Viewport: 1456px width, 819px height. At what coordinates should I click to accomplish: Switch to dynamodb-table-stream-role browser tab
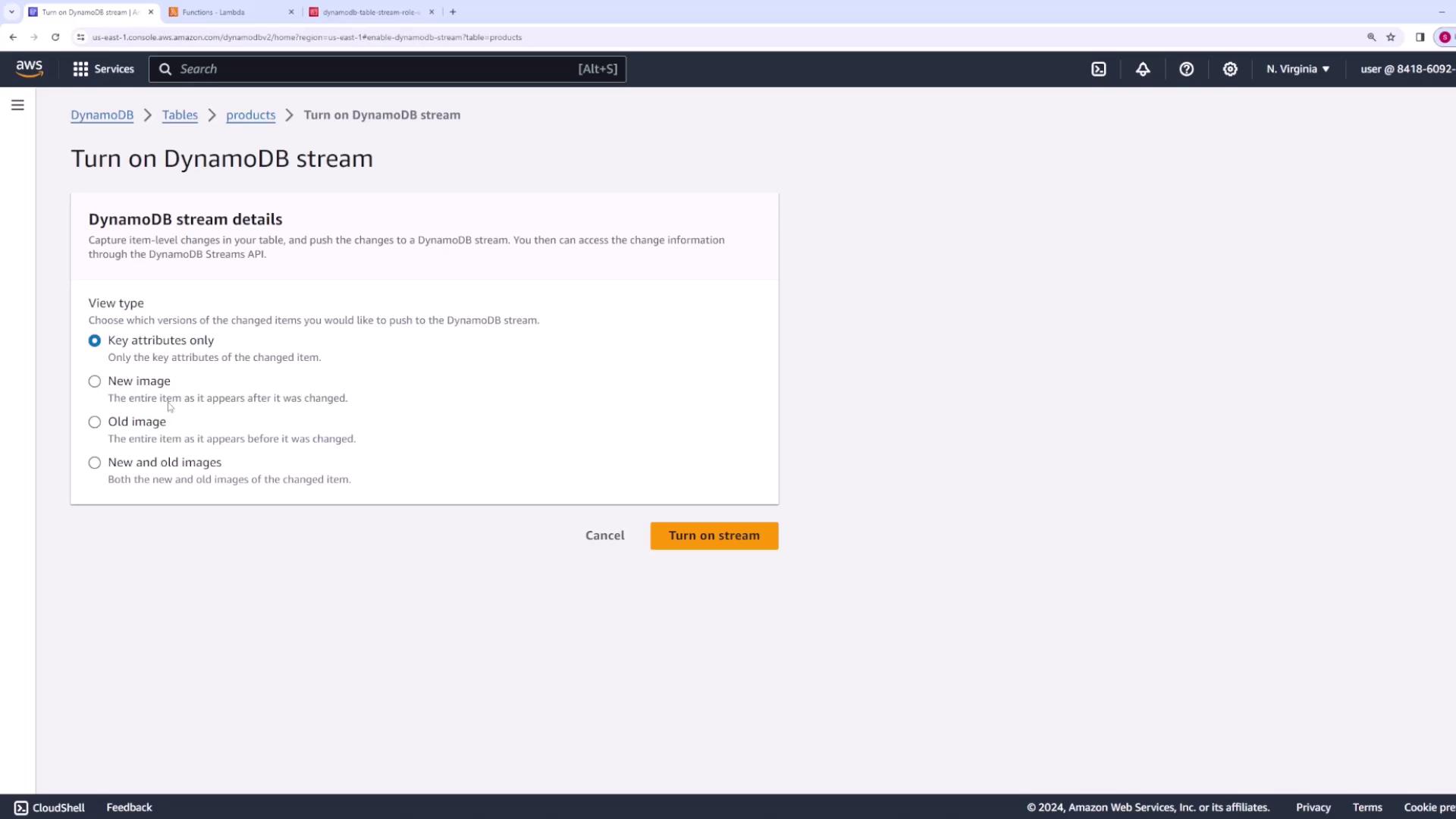click(369, 12)
